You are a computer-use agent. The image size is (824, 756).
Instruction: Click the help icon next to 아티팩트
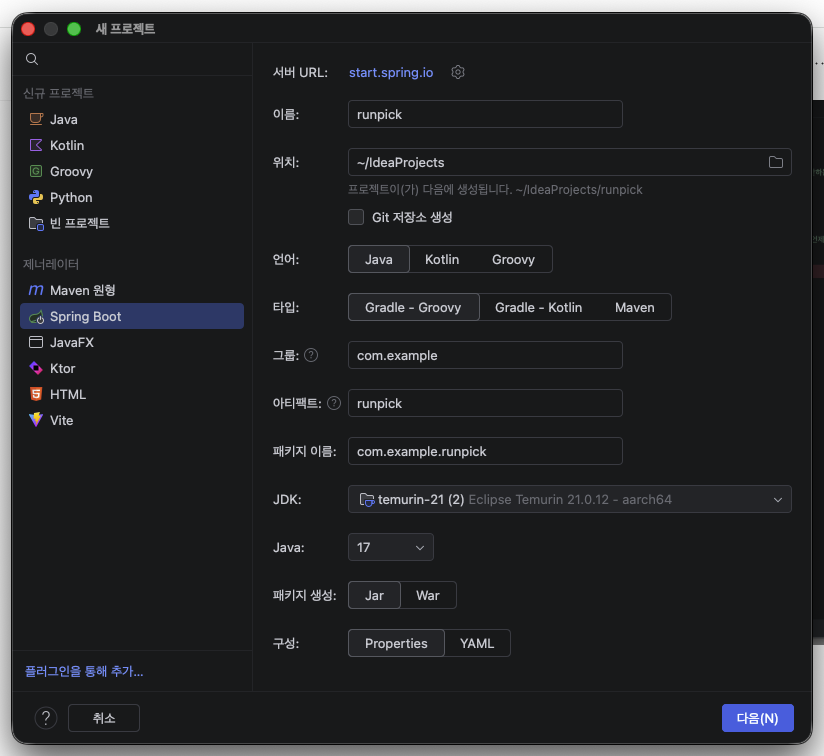click(334, 403)
